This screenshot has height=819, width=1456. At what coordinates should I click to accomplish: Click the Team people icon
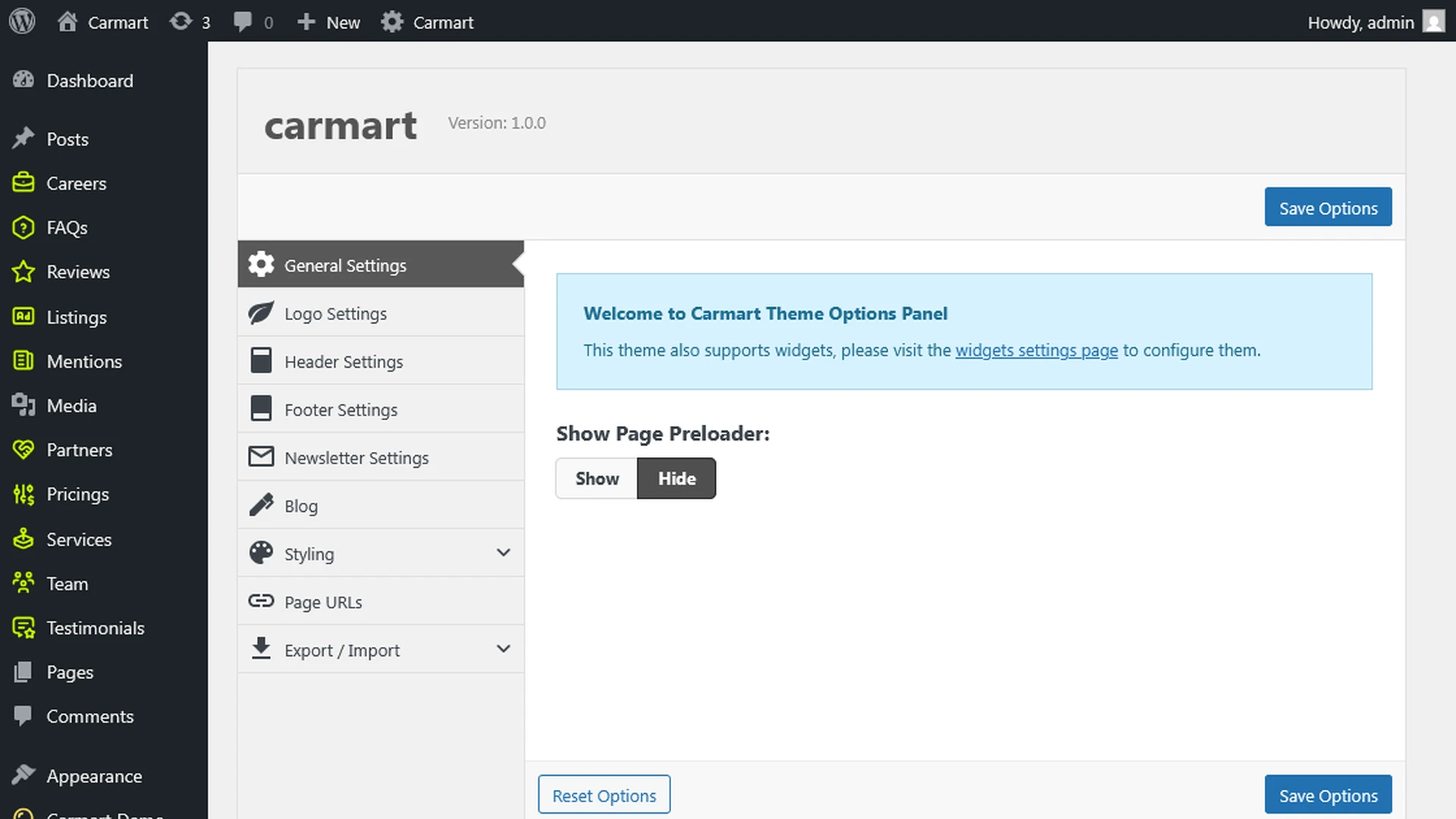tap(24, 582)
